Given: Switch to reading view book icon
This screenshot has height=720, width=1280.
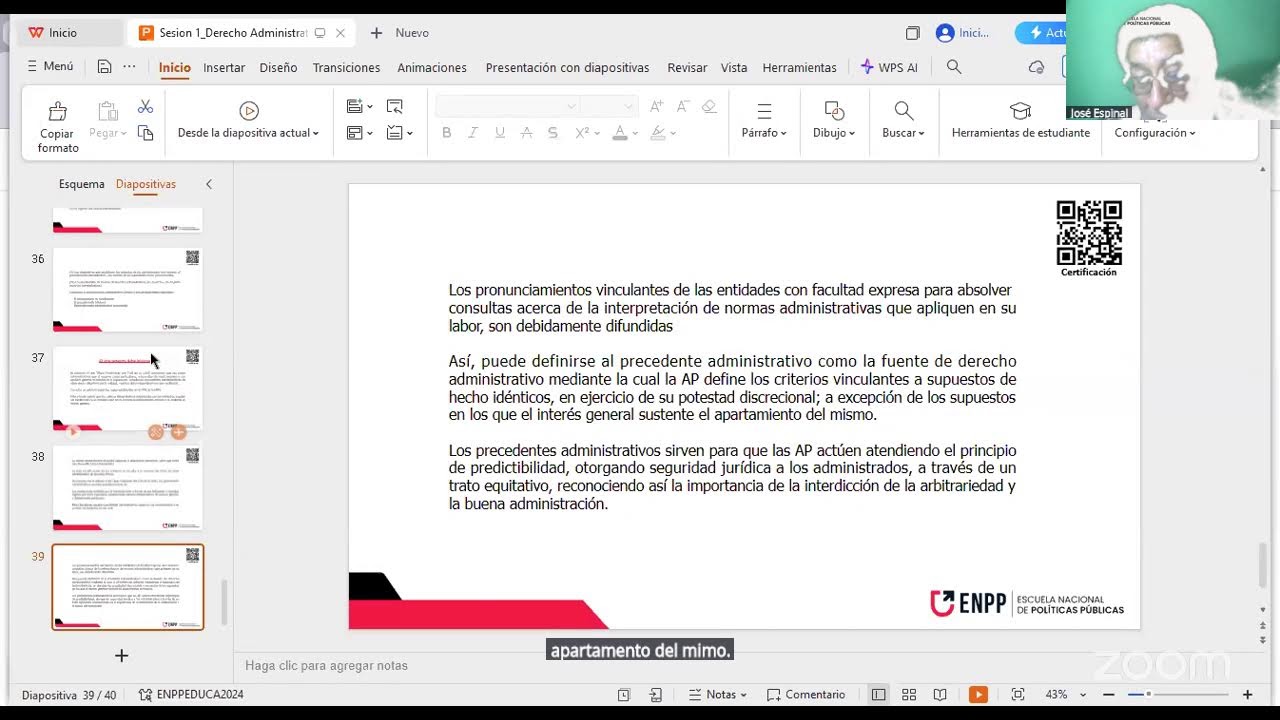Looking at the screenshot, I should coord(940,695).
